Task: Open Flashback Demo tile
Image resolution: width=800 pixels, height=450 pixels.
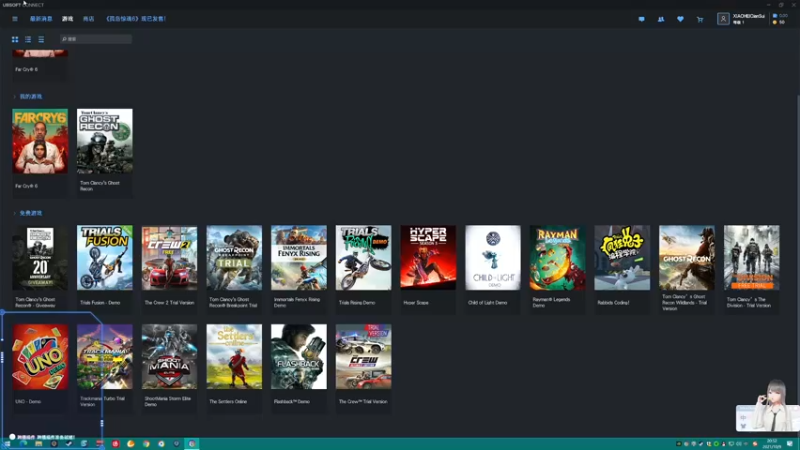Action: pyautogui.click(x=299, y=367)
